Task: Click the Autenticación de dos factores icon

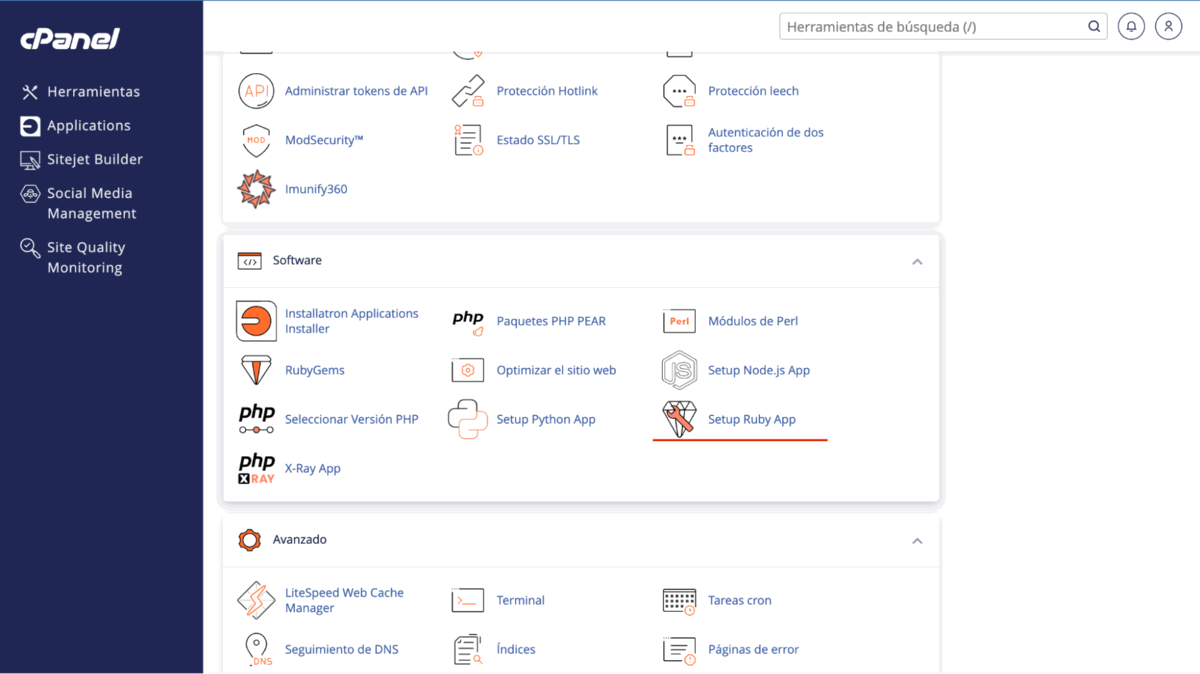Action: point(680,140)
